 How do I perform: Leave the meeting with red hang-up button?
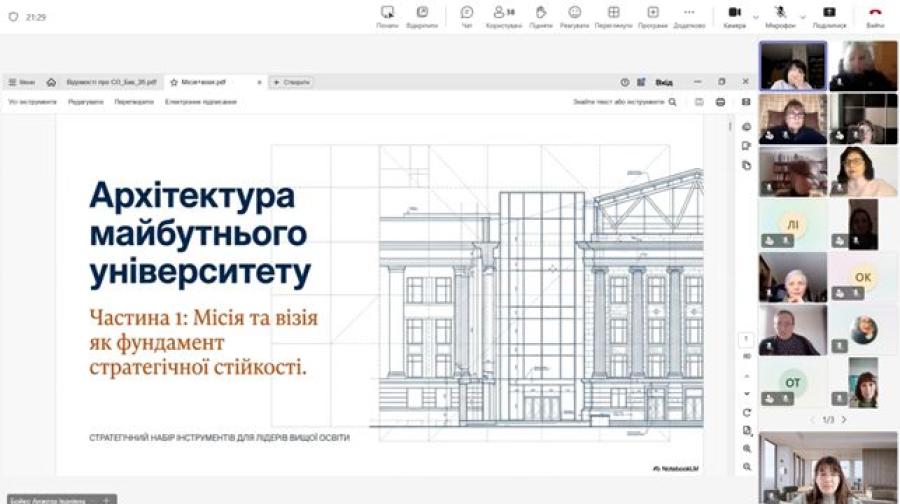pos(875,17)
